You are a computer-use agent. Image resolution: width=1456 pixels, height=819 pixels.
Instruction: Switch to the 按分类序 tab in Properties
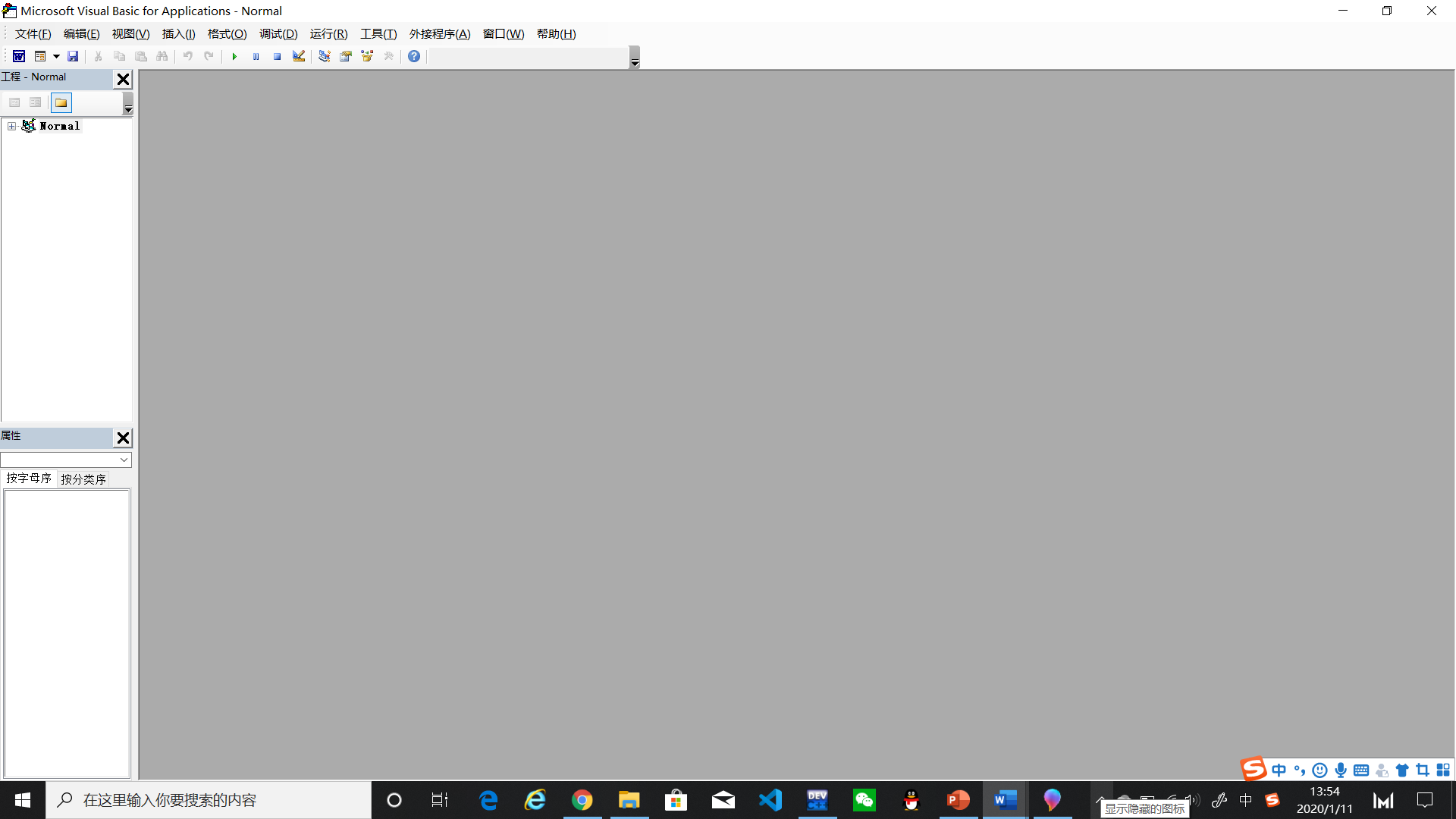pos(83,479)
